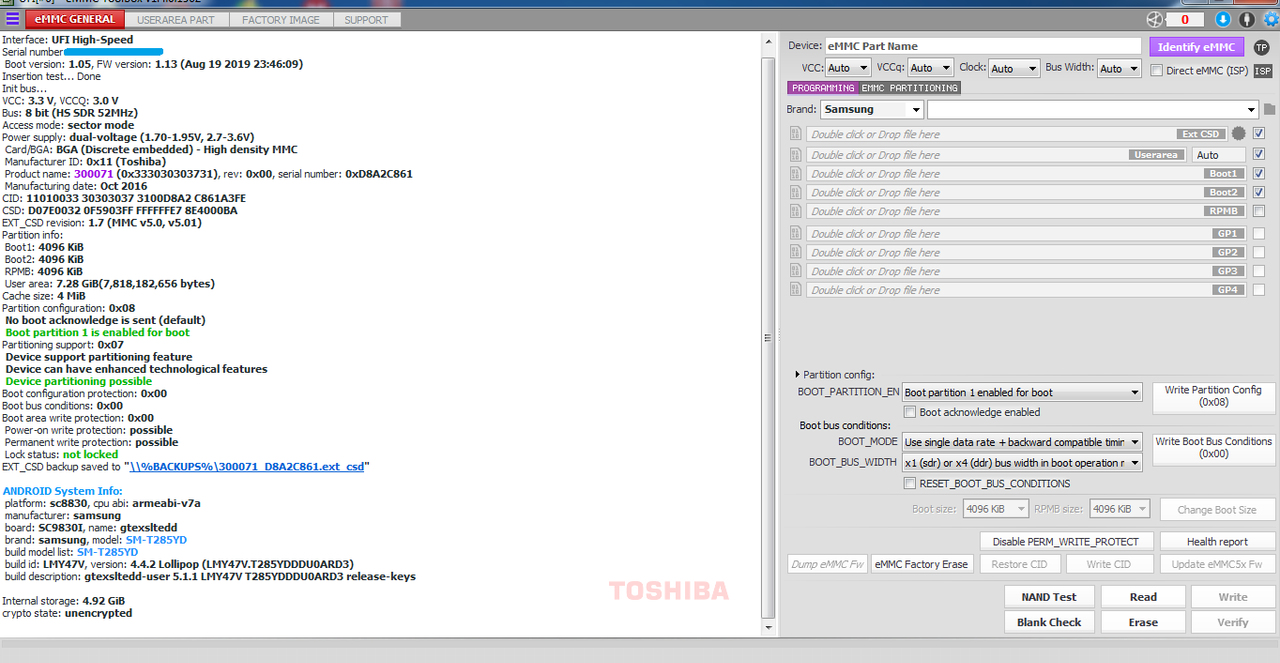
Task: Toggle the Ext CSD checkbox
Action: [1259, 134]
